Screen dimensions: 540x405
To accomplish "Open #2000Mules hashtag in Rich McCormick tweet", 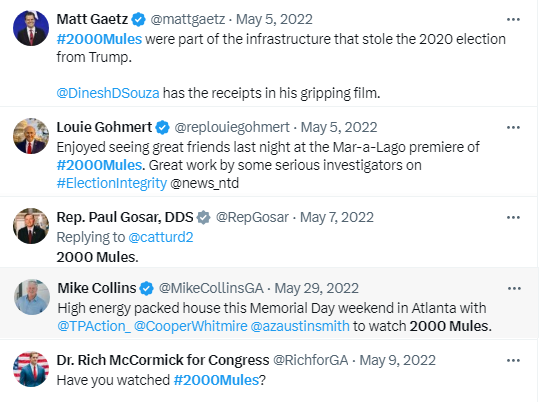I will 216,380.
